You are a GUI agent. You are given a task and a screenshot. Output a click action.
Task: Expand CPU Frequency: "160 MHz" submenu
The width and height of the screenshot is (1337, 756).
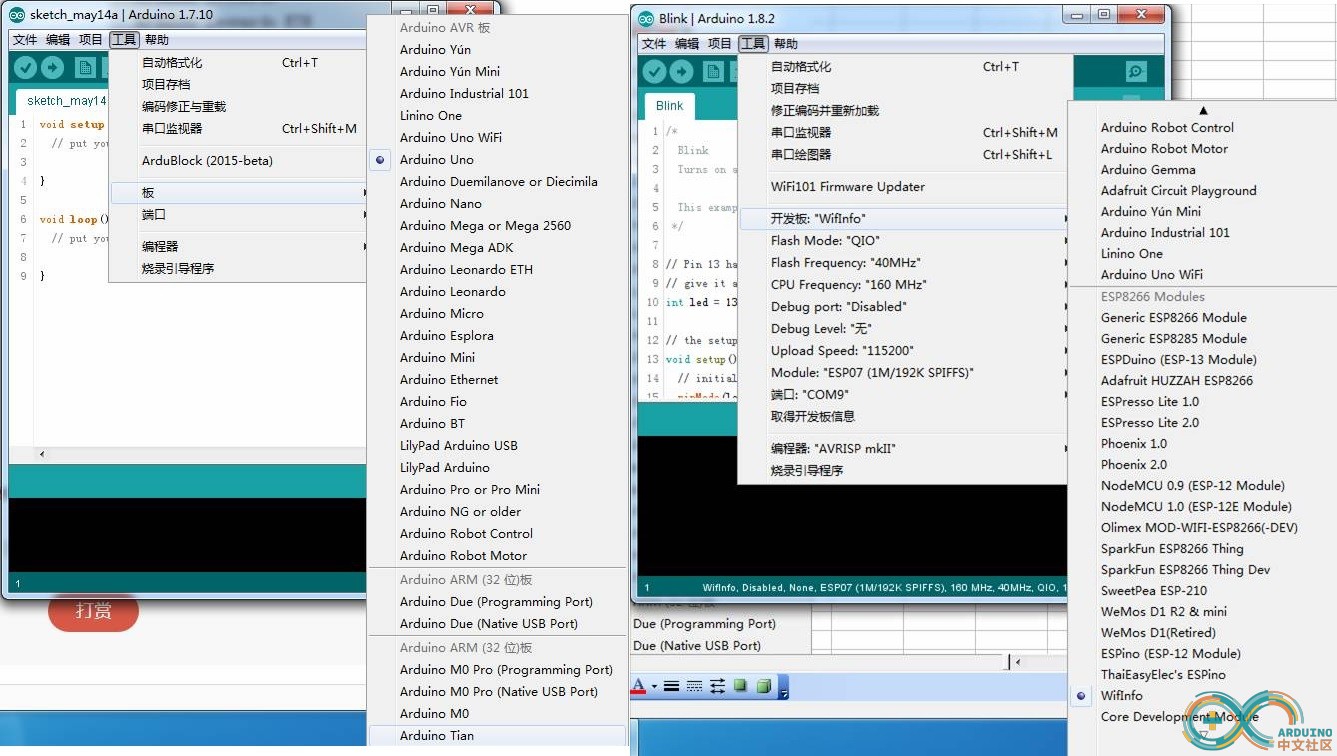(905, 284)
